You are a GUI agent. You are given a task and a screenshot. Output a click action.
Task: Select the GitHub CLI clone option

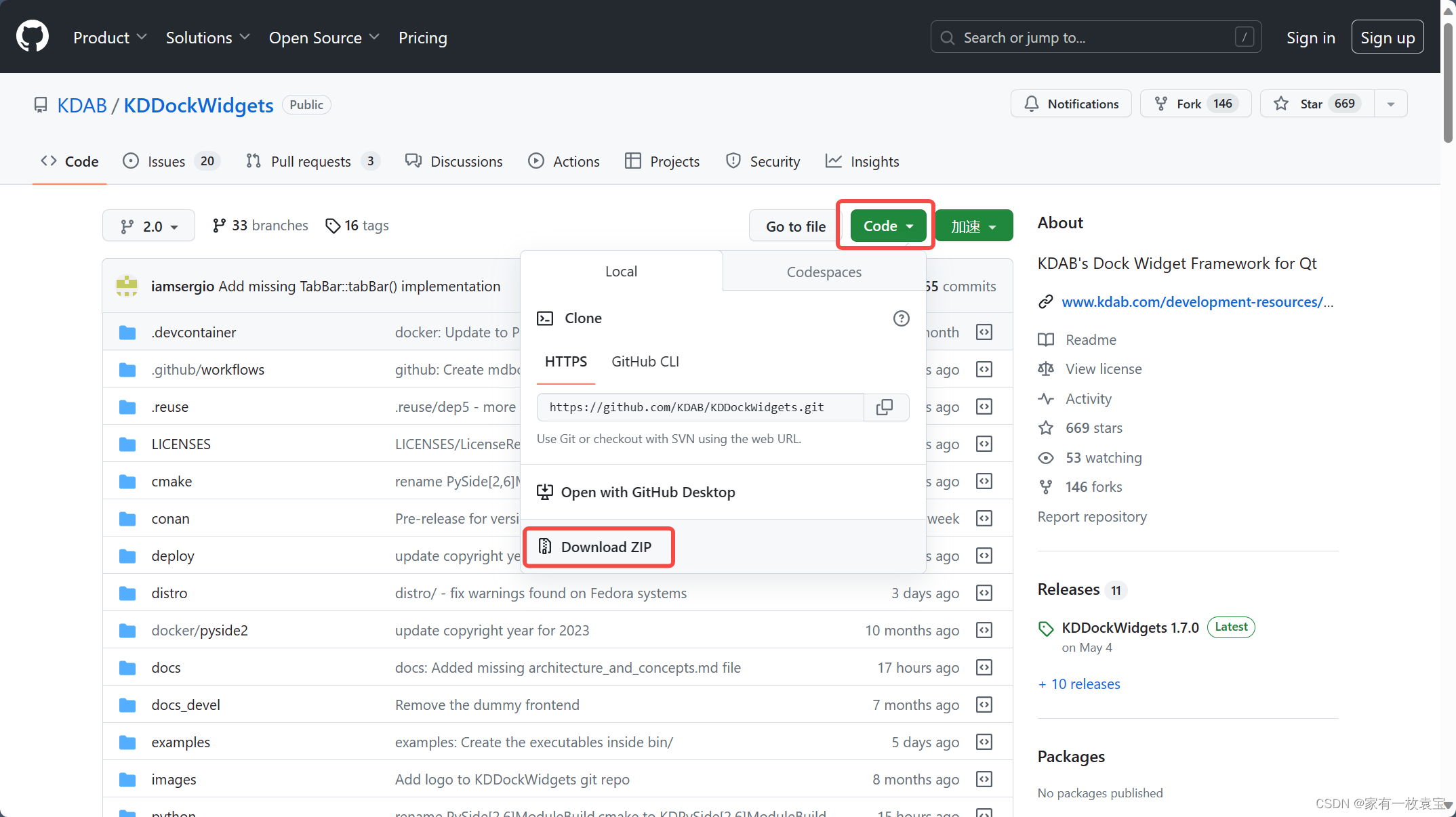tap(645, 362)
